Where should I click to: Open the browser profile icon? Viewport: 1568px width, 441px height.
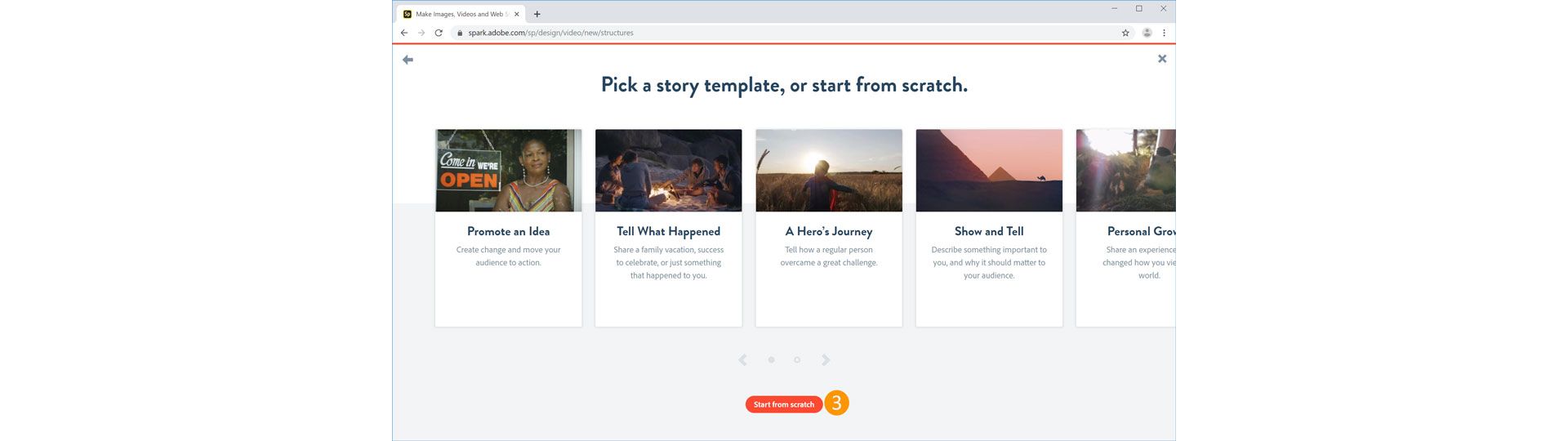(x=1147, y=33)
